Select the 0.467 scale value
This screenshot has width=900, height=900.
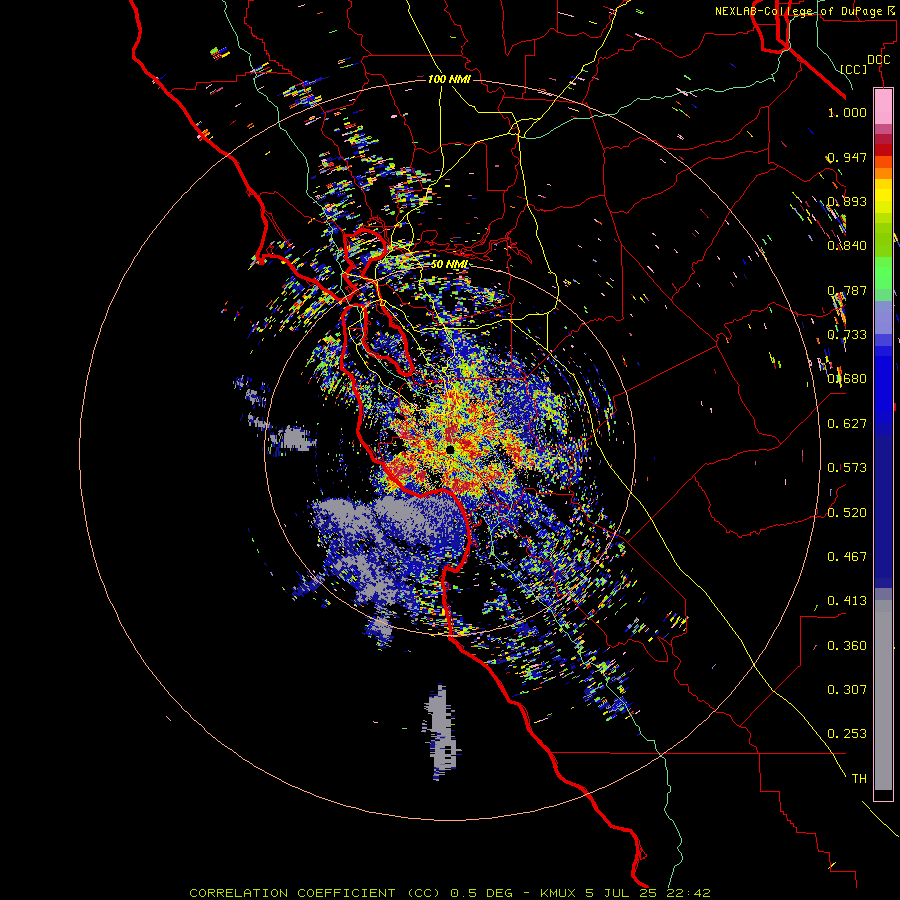(x=847, y=557)
